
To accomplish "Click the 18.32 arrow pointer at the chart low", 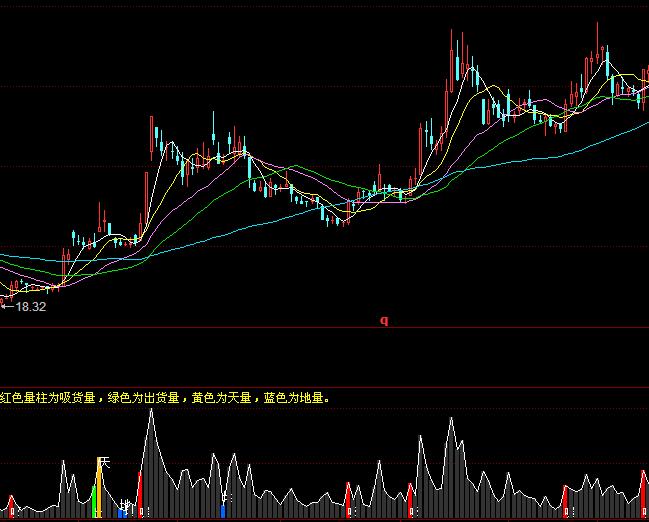I will 6,307.
